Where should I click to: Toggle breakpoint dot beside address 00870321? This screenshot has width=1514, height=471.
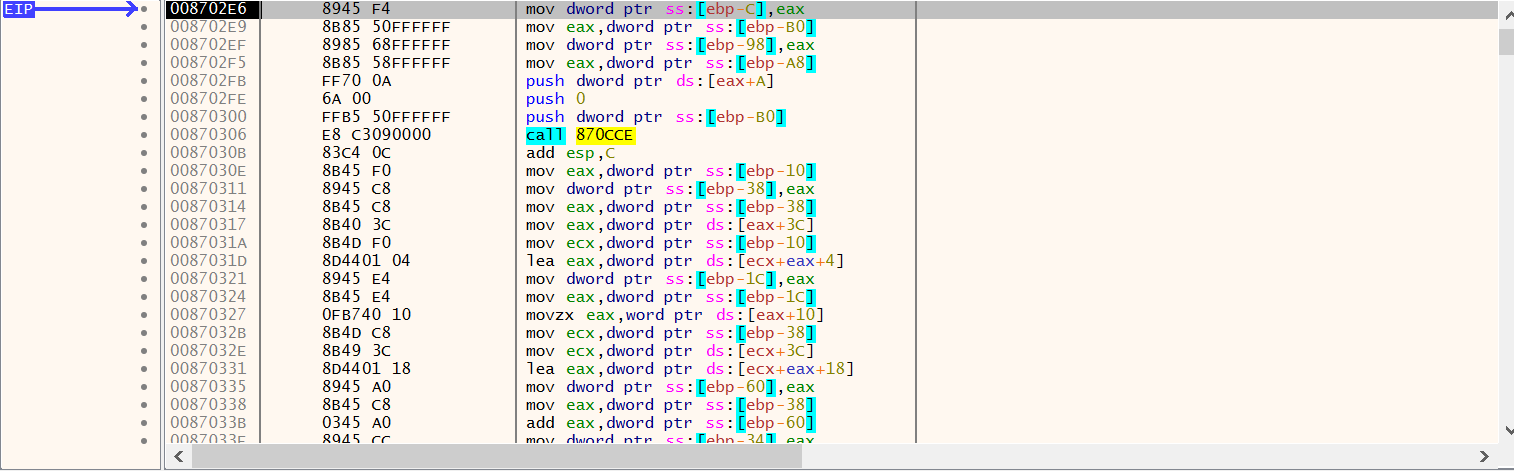pyautogui.click(x=145, y=279)
